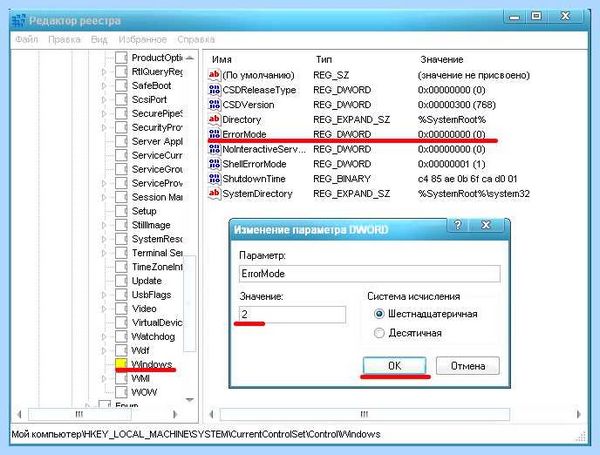Select the SystemDirectory string value icon

(214, 194)
